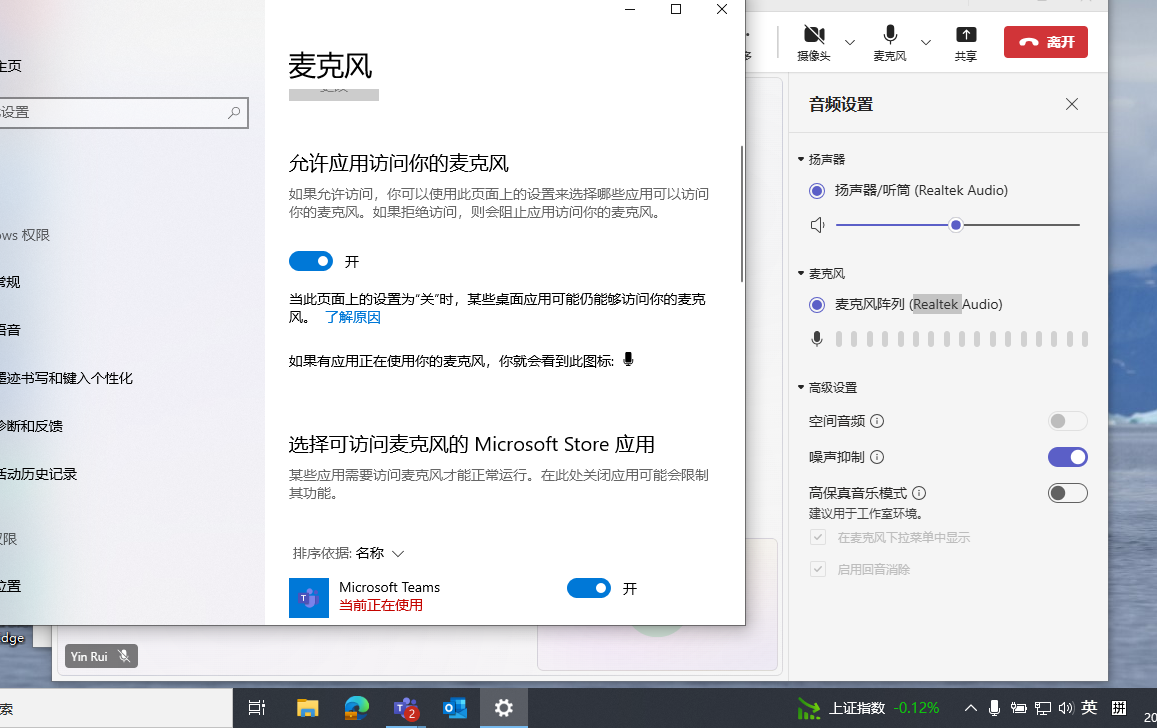Disable microphone access for Microsoft Teams
The image size is (1157, 728).
pyautogui.click(x=588, y=588)
